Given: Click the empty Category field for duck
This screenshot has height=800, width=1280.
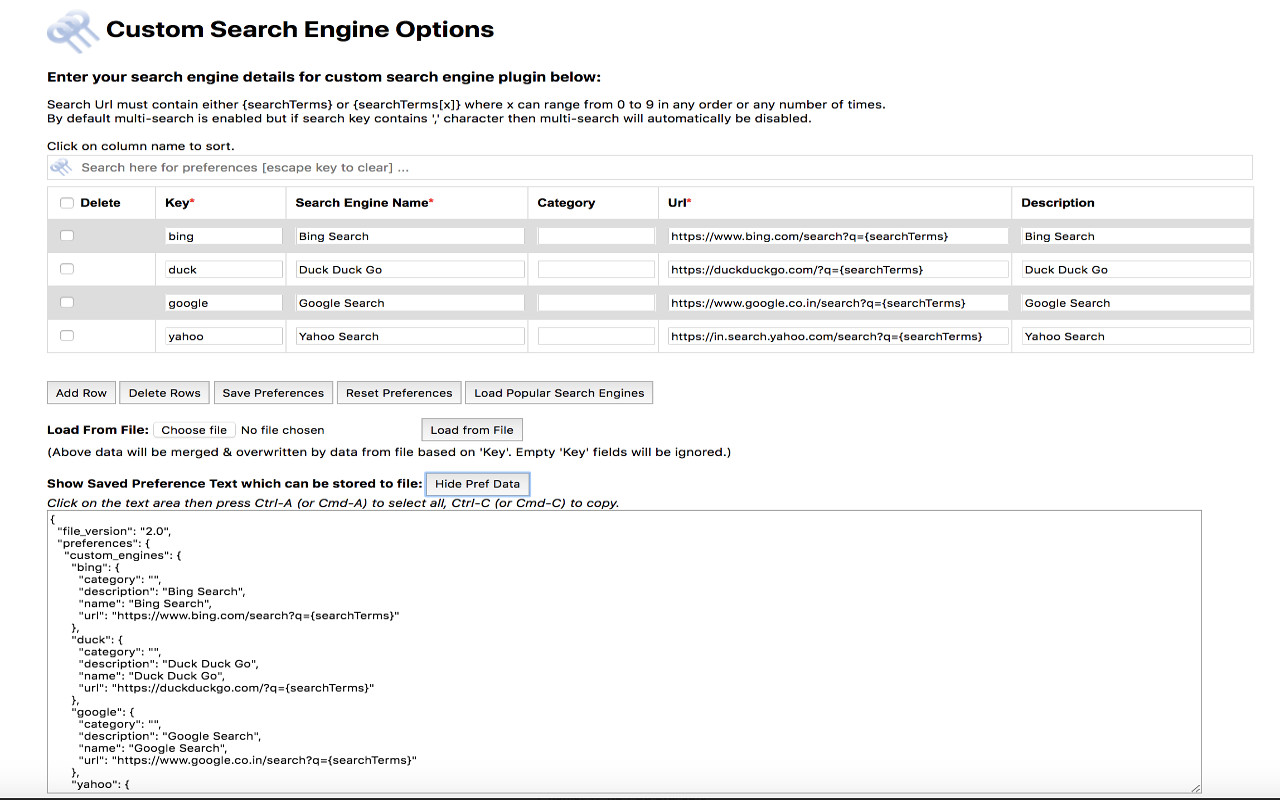Looking at the screenshot, I should point(596,269).
